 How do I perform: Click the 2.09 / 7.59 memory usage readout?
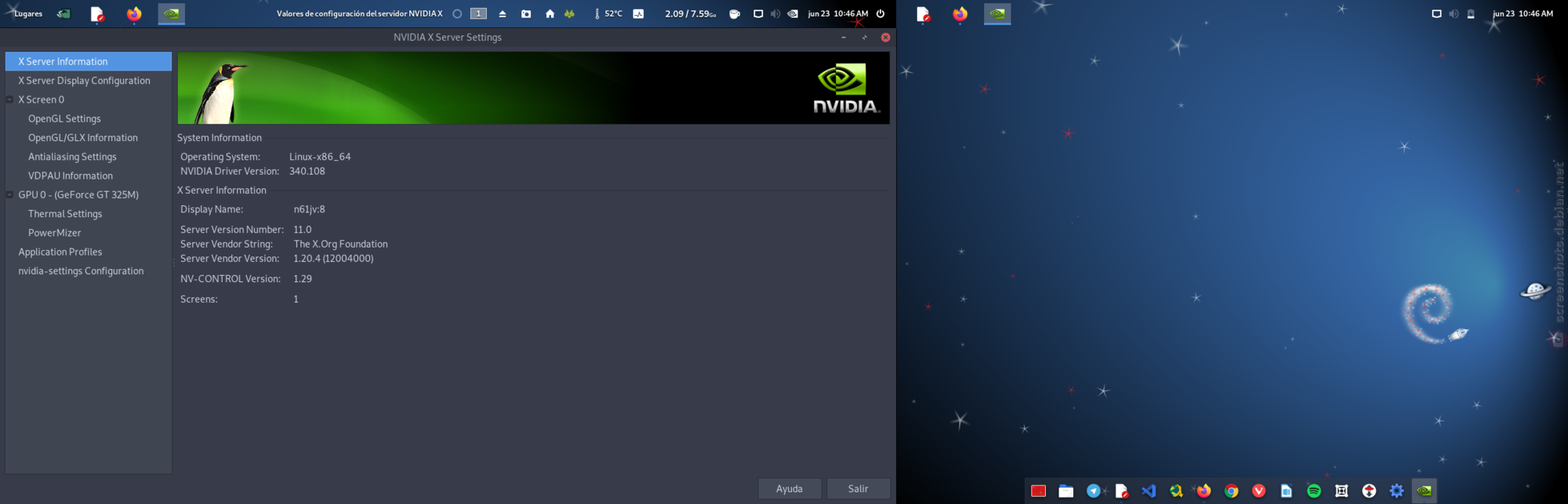coord(690,13)
